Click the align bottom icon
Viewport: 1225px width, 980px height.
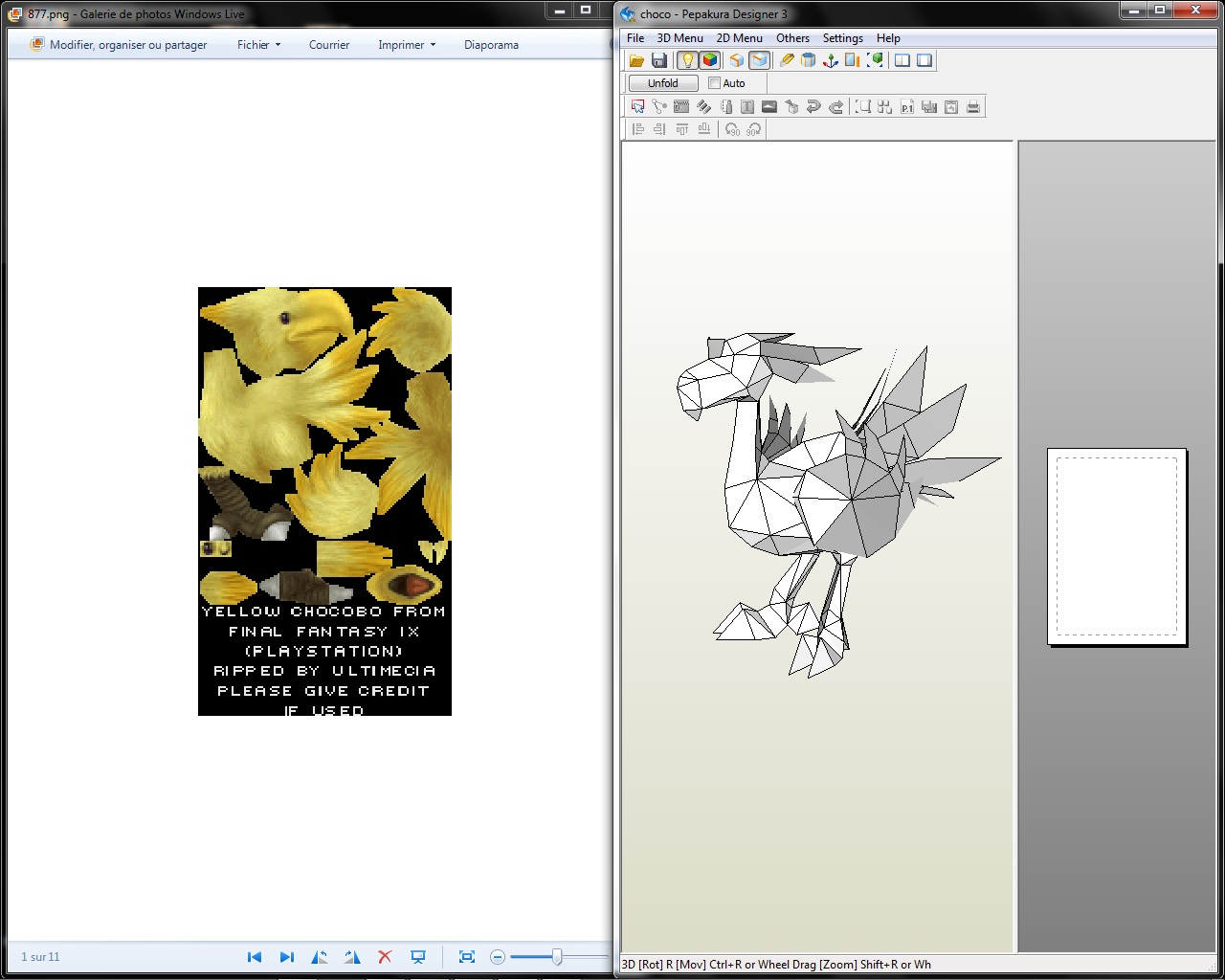(704, 129)
